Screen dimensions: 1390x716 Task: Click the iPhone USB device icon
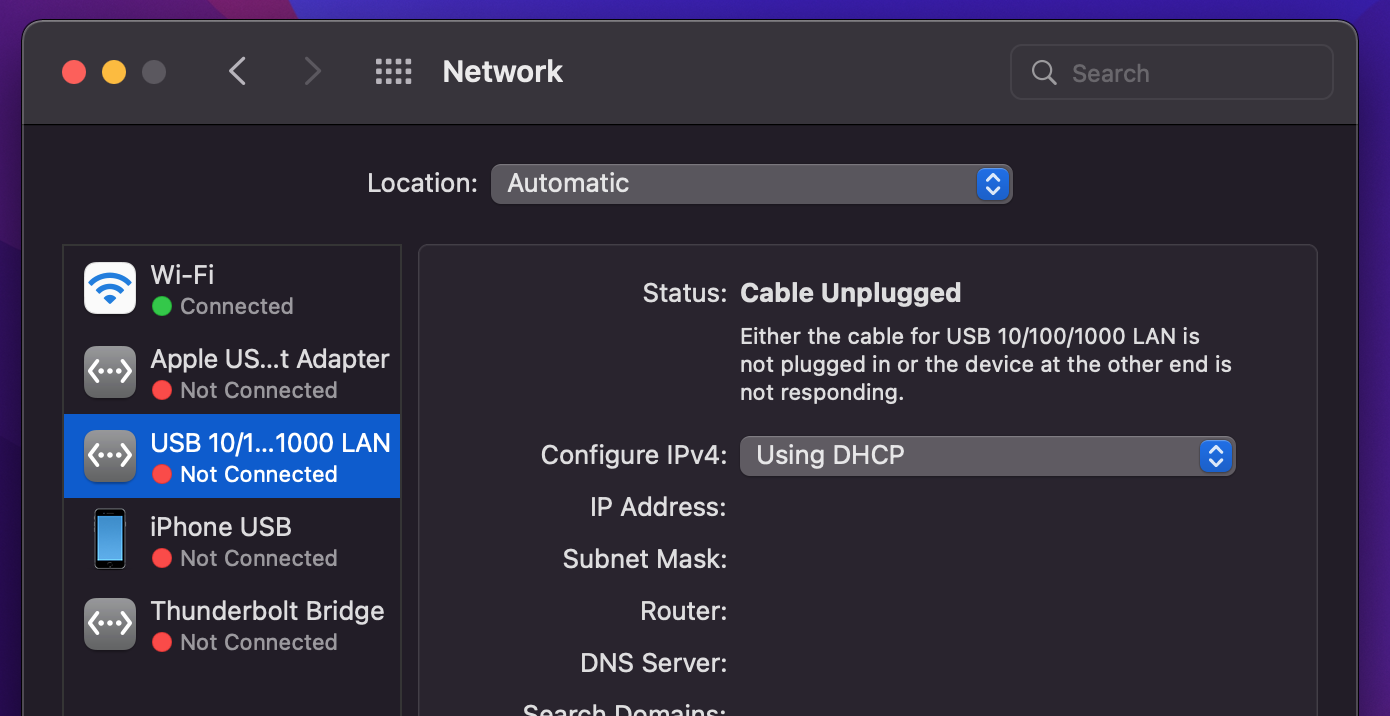coord(110,539)
